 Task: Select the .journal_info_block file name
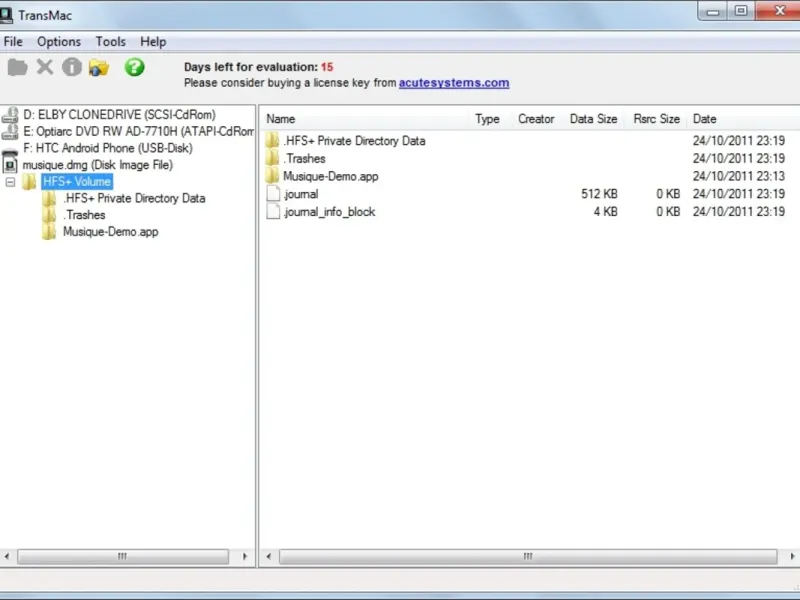coord(330,212)
